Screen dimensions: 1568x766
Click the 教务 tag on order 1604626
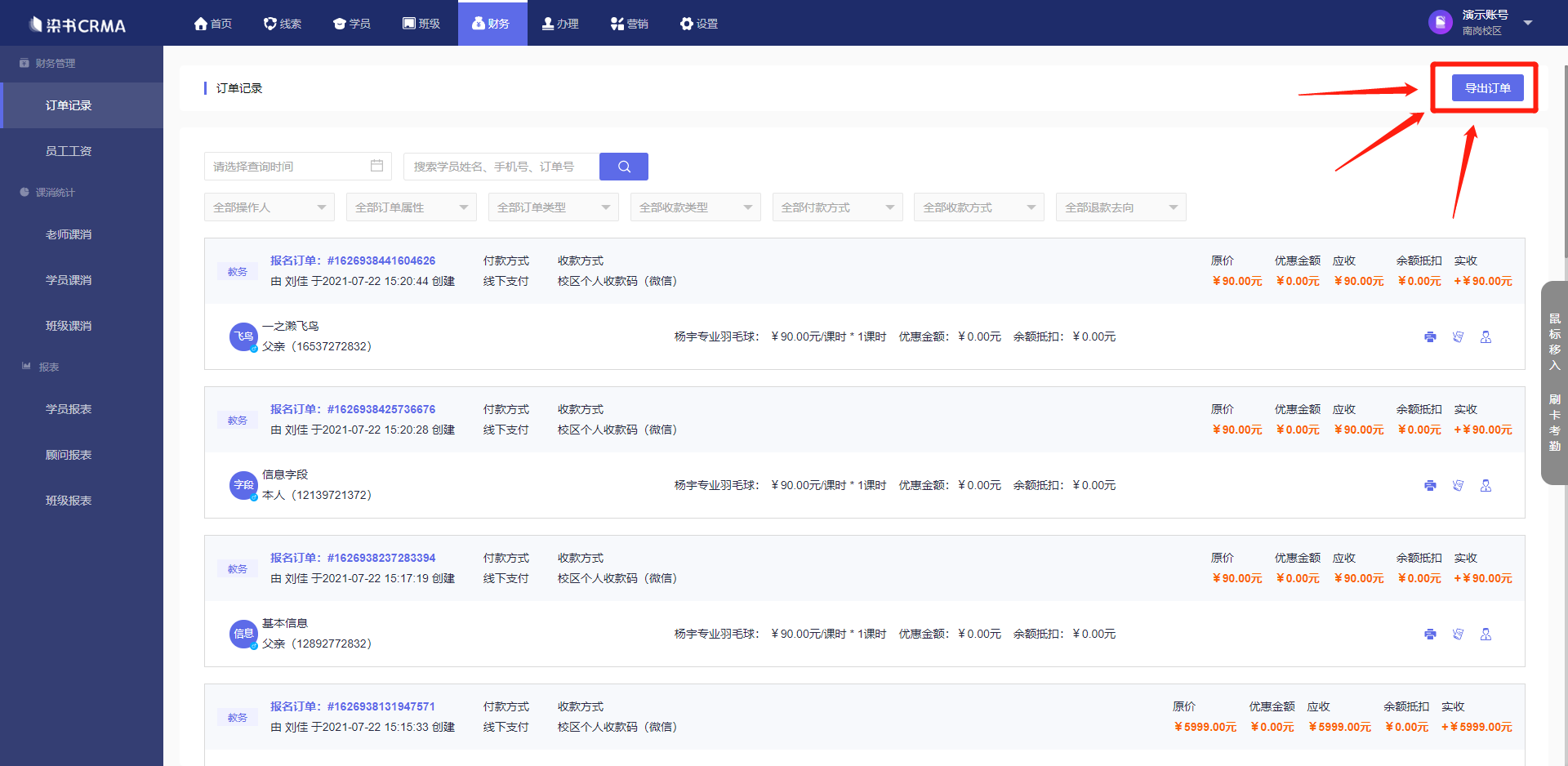click(238, 272)
